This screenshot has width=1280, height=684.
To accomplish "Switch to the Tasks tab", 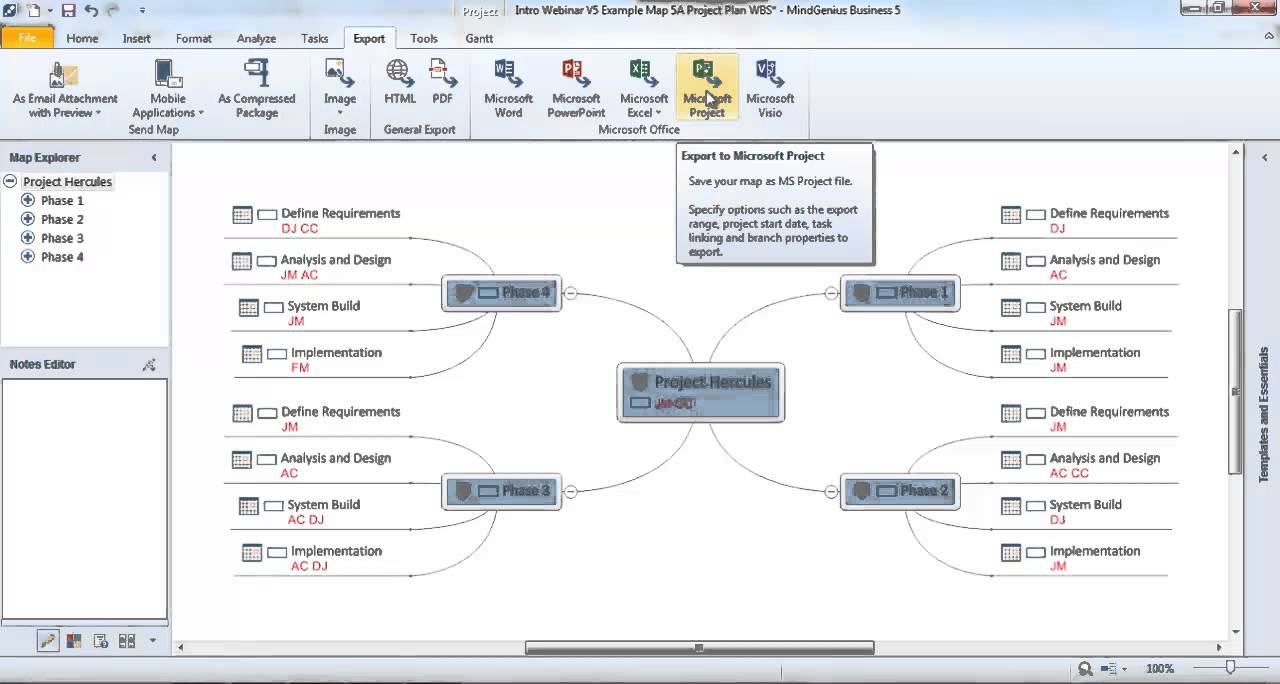I will [x=314, y=38].
